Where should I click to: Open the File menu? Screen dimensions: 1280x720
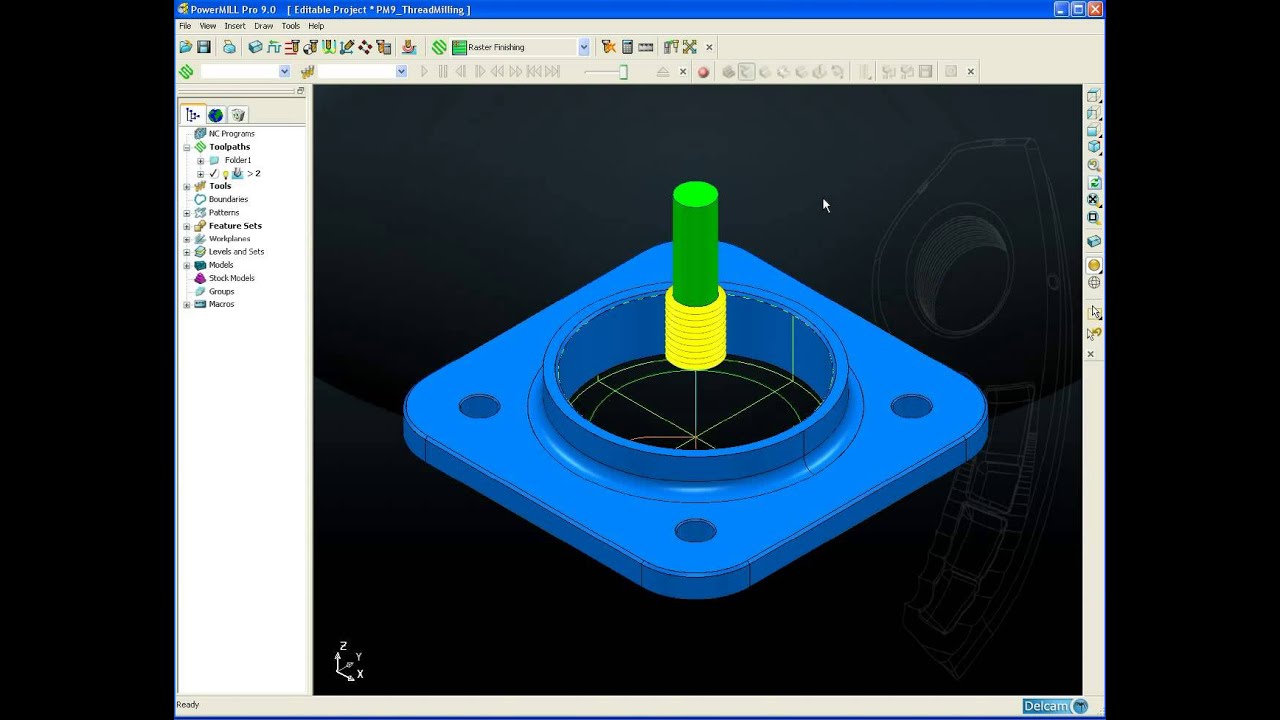[185, 26]
